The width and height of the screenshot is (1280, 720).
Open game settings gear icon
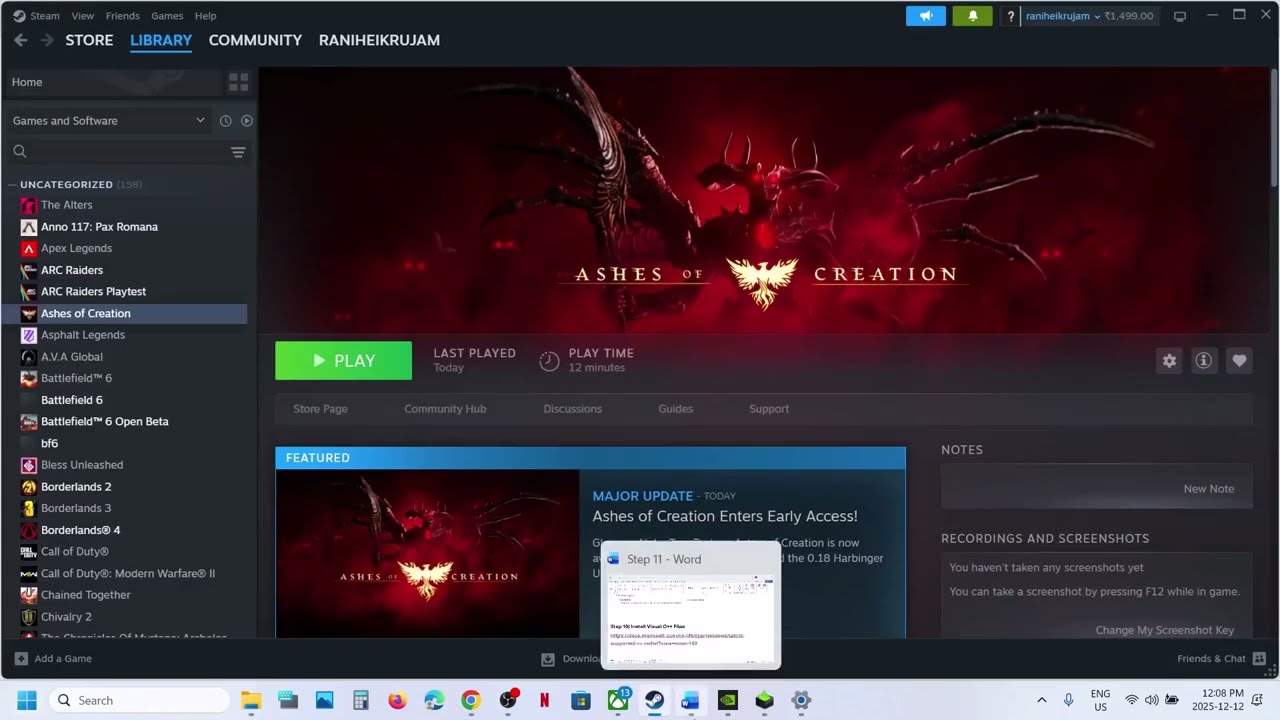1169,361
